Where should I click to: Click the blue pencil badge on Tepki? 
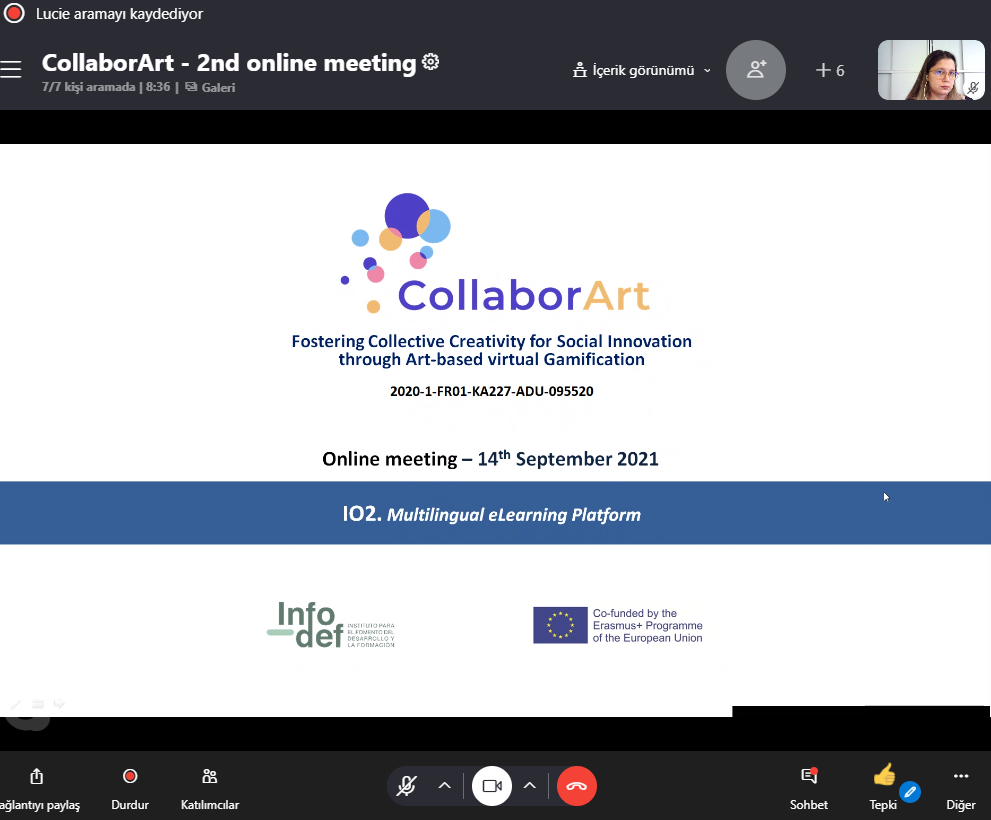click(x=909, y=792)
